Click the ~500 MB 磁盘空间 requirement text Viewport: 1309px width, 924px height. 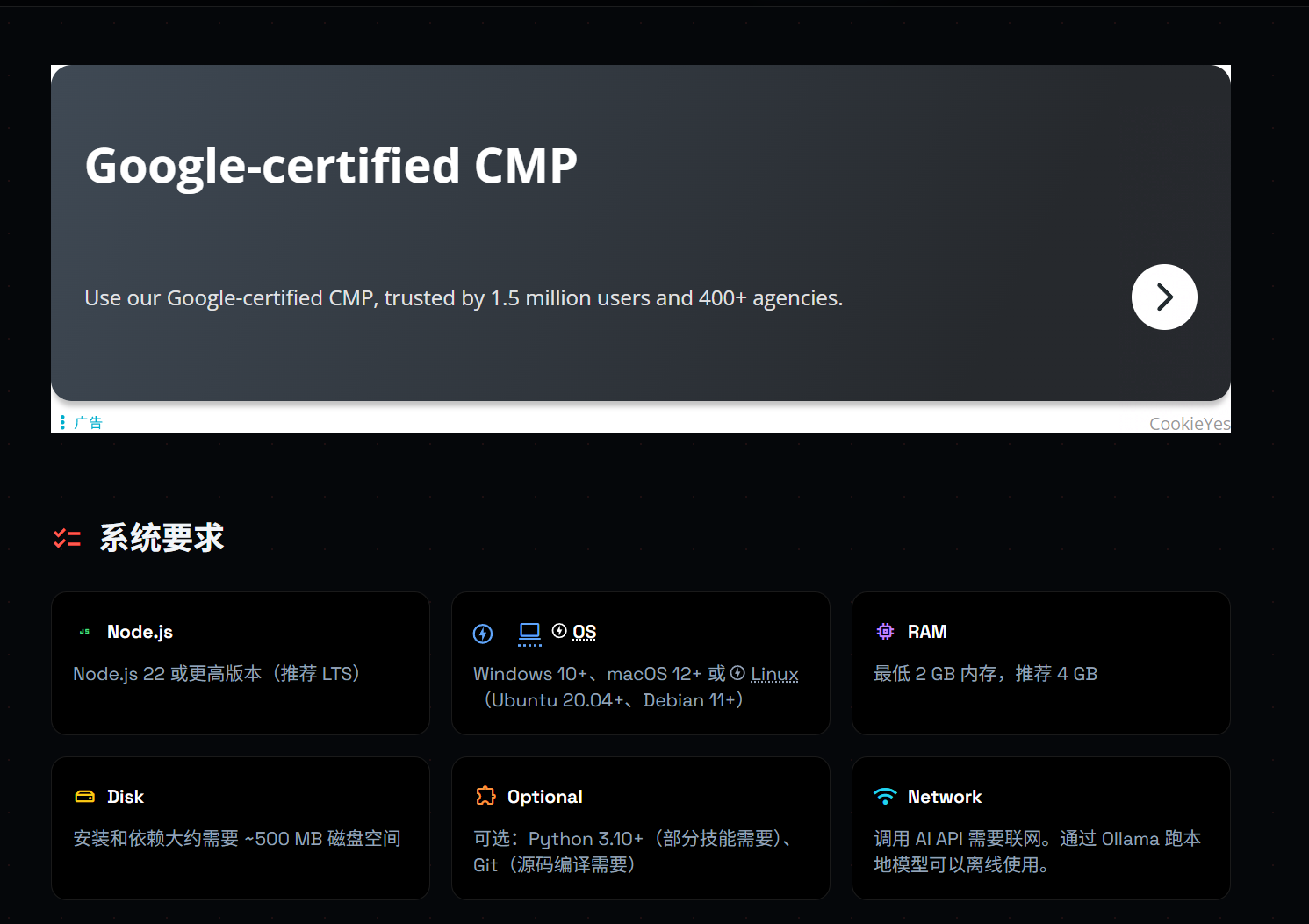(237, 839)
